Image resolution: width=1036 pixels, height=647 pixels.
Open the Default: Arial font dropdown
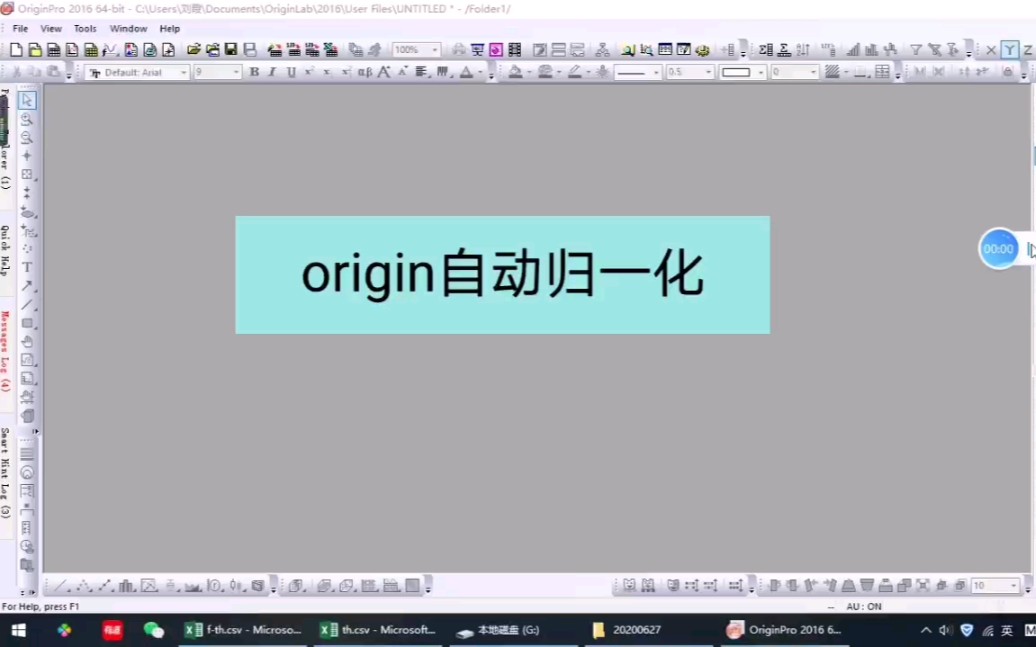pos(182,71)
